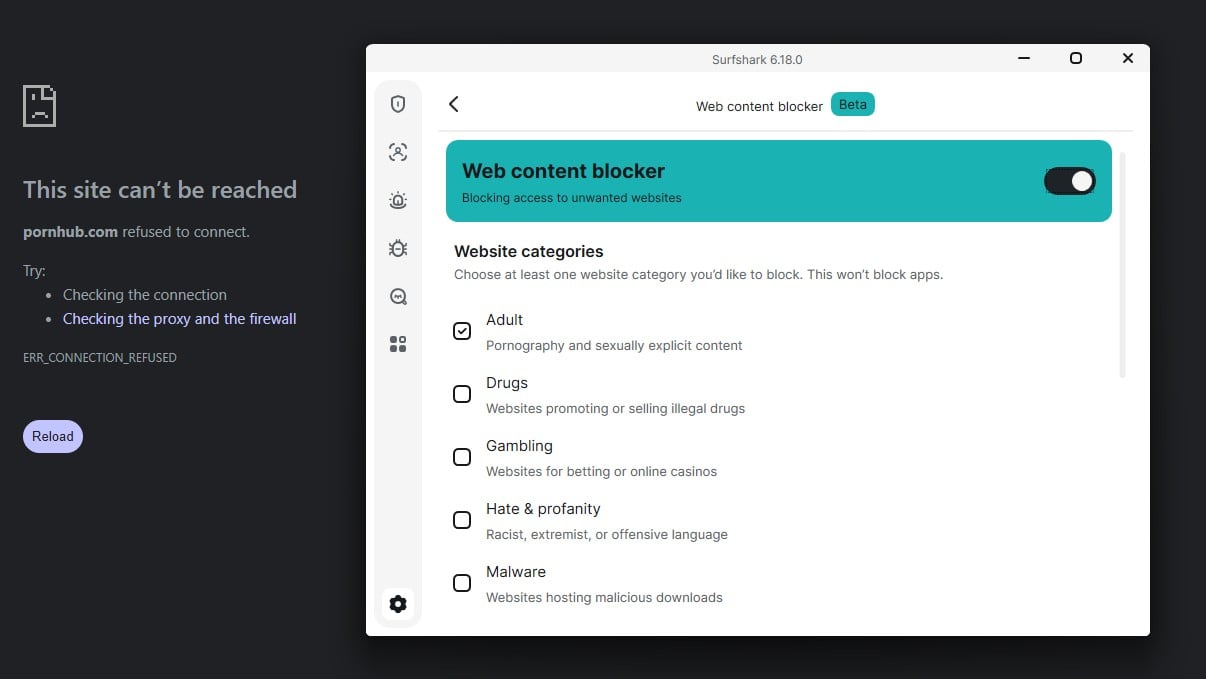Click the 'Website categories' heading
Image resolution: width=1206 pixels, height=679 pixels.
tap(529, 252)
